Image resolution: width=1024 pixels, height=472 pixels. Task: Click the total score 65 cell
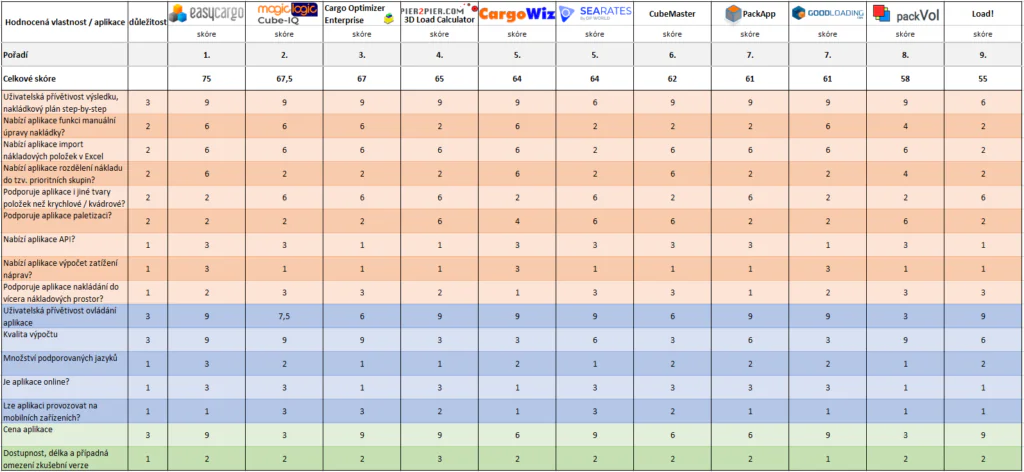pyautogui.click(x=439, y=79)
